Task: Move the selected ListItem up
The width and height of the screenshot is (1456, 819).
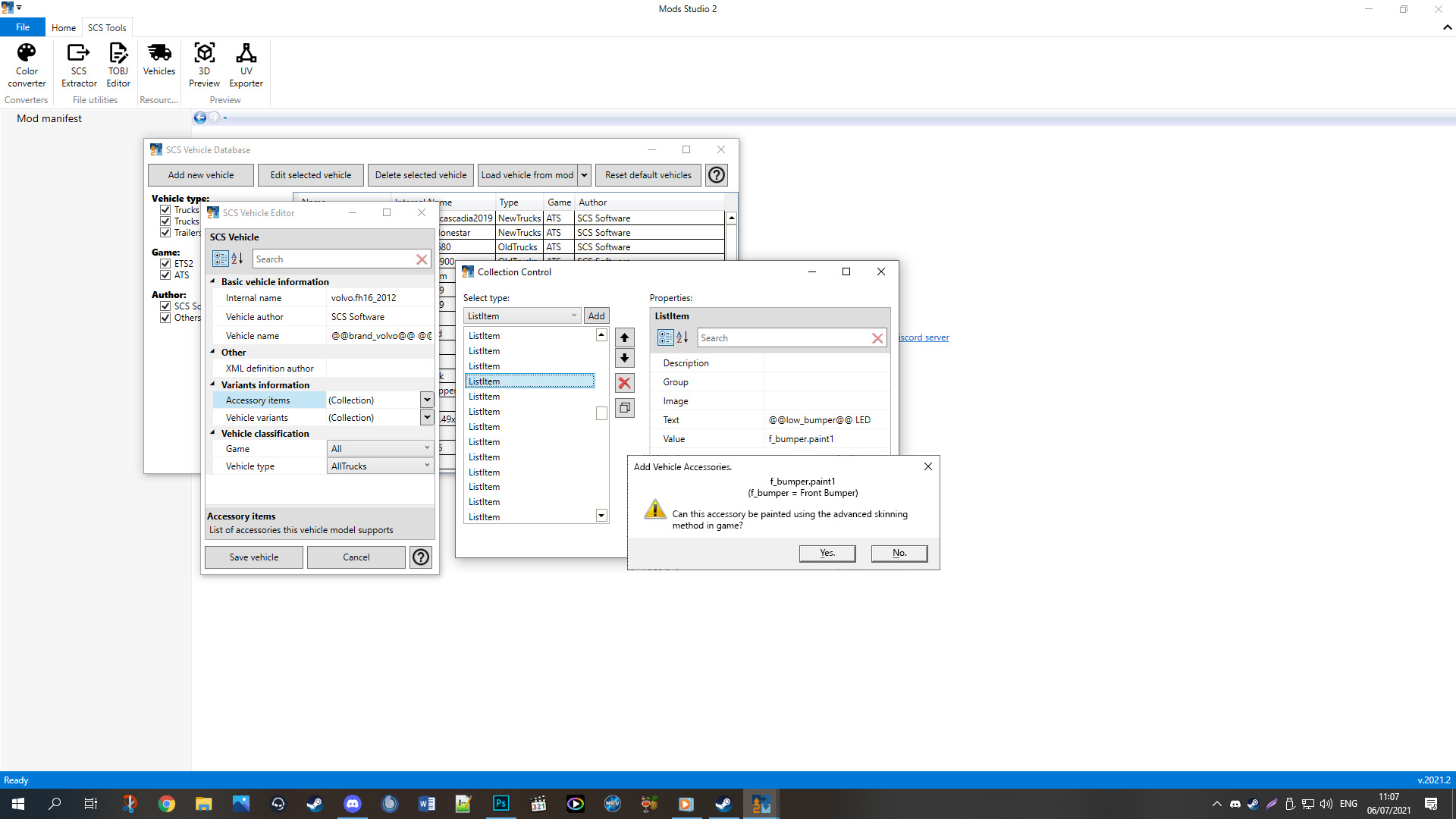Action: tap(624, 337)
